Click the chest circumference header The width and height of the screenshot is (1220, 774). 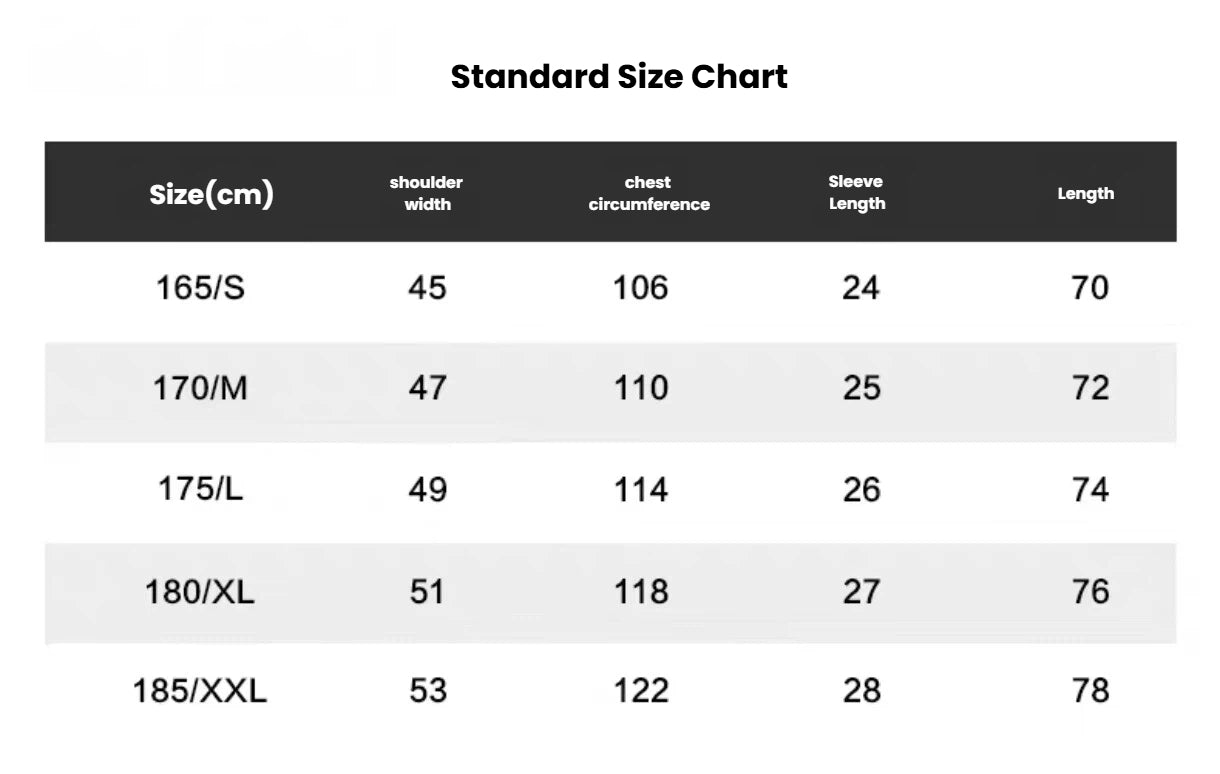[x=649, y=193]
